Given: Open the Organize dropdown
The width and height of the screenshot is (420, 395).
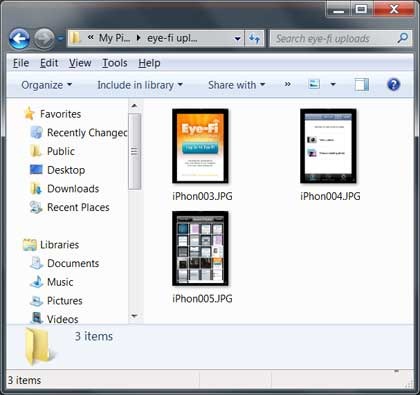Looking at the screenshot, I should pos(46,85).
